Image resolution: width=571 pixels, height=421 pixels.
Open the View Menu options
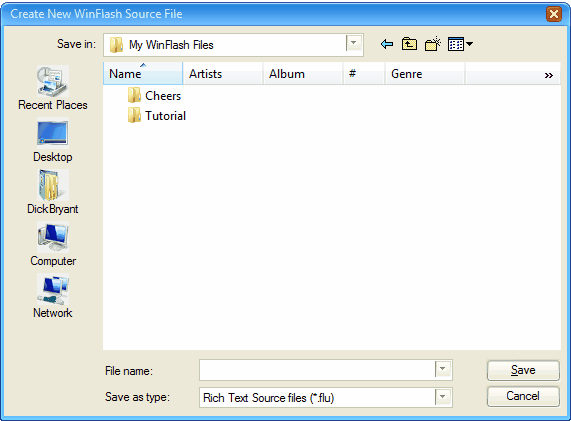(460, 44)
